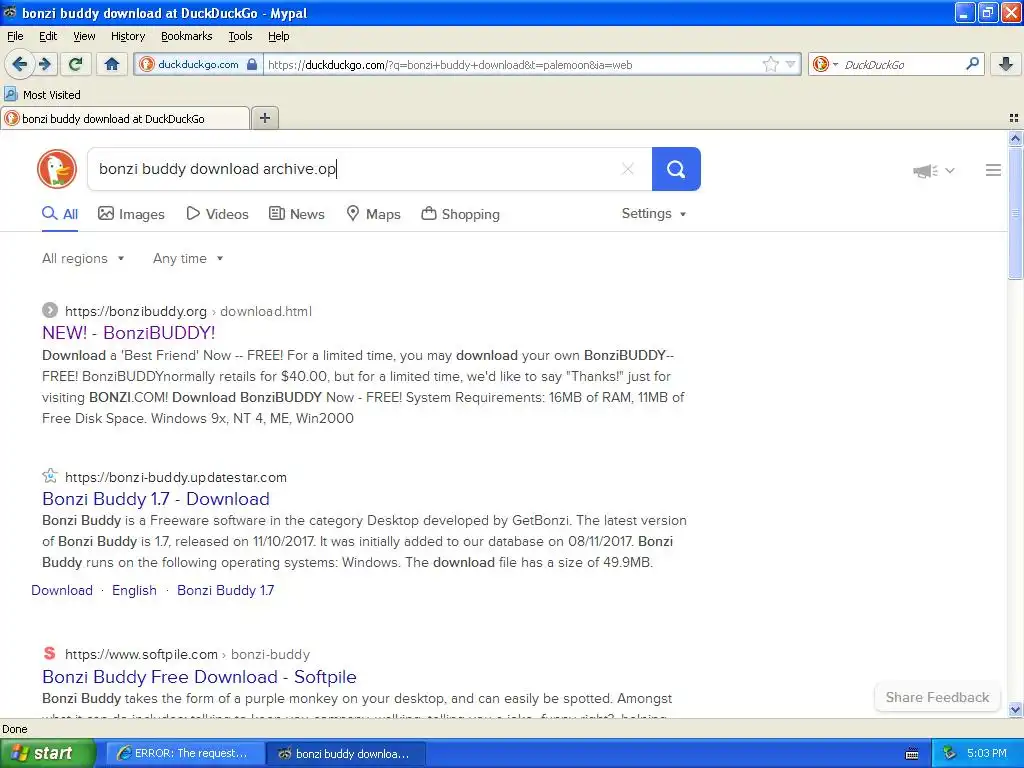Click the Bonzi Buddy 1.7 sitelink
Viewport: 1024px width, 768px height.
[x=225, y=590]
